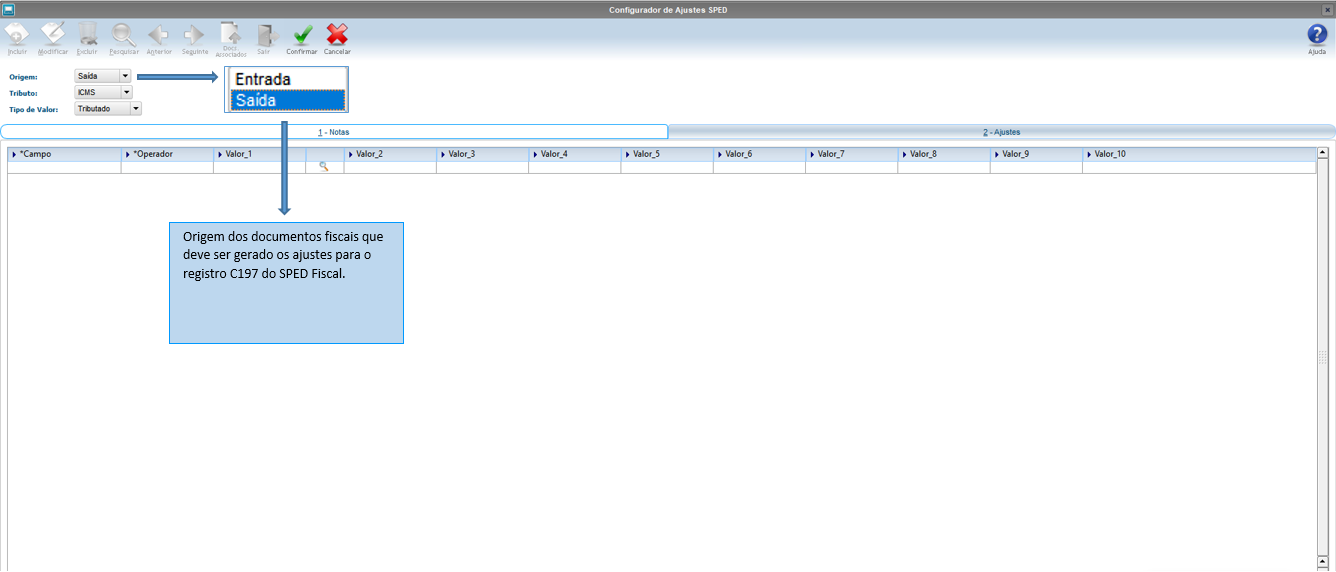This screenshot has height=572, width=1336.
Task: Click the Valor_10 column header
Action: 1199,154
